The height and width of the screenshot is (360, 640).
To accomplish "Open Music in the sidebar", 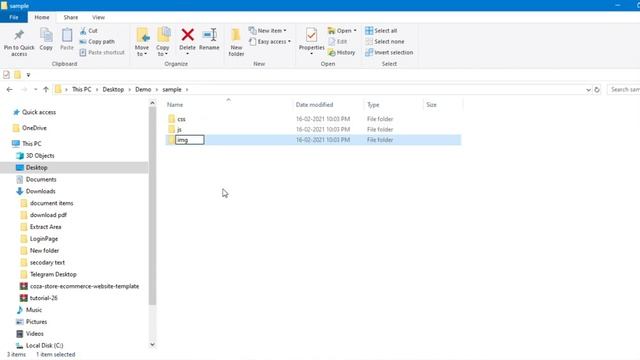I will pyautogui.click(x=33, y=310).
